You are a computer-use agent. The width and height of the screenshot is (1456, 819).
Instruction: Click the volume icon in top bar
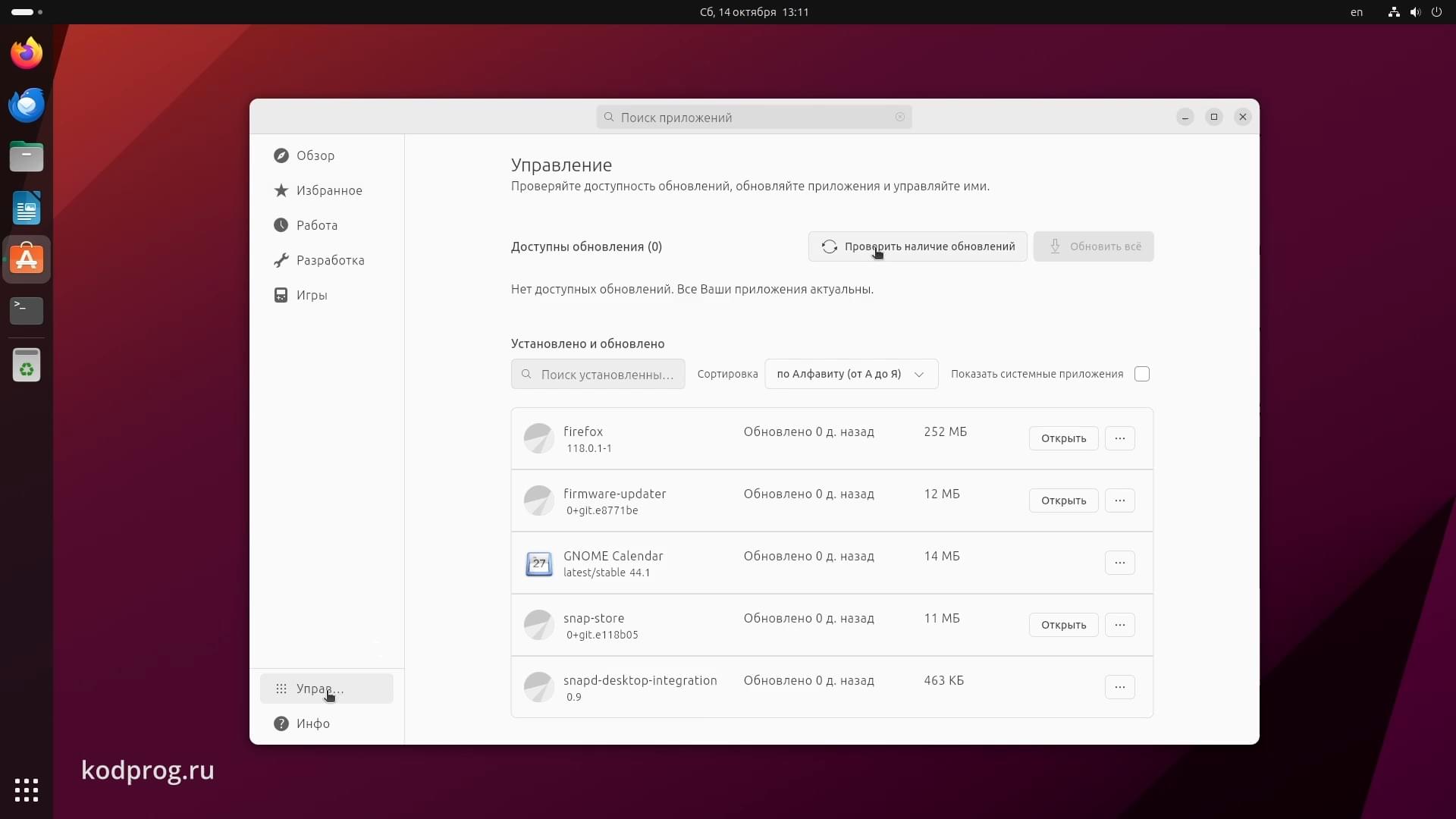coord(1415,12)
